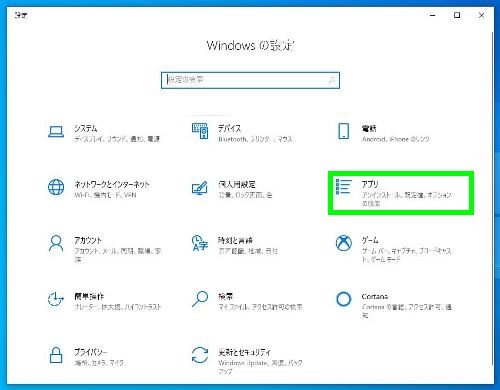Select the ゲーム category title
This screenshot has height=390, width=500.
pos(370,240)
